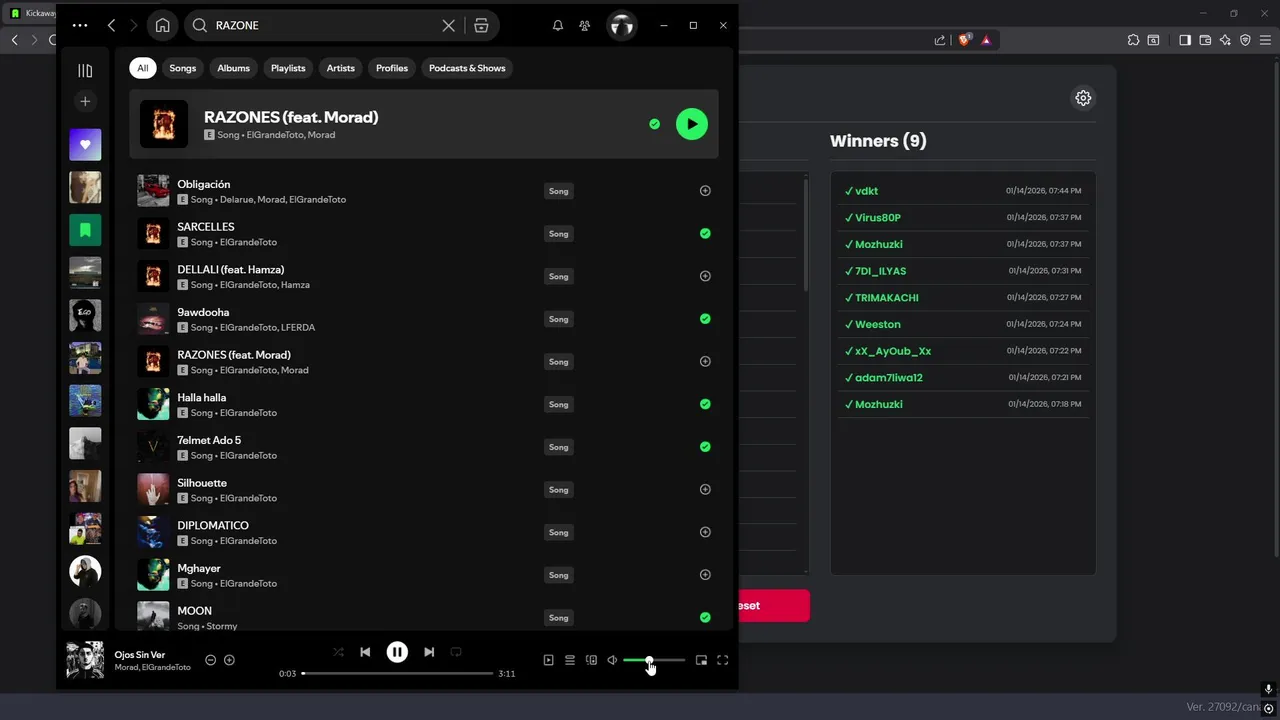Pause the current song
This screenshot has height=720, width=1280.
[397, 652]
